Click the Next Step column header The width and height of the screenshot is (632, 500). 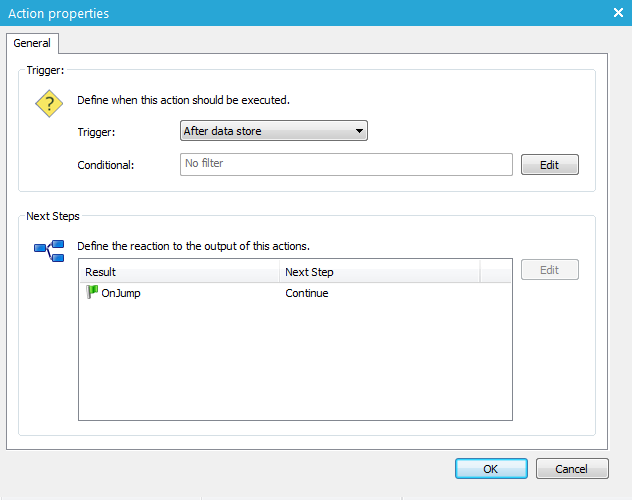pos(379,272)
